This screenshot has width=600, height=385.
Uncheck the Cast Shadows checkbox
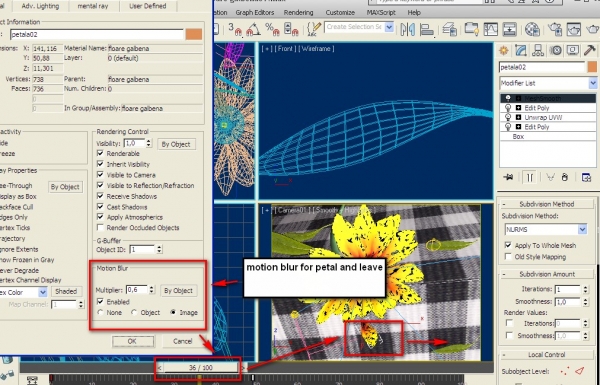pyautogui.click(x=101, y=207)
